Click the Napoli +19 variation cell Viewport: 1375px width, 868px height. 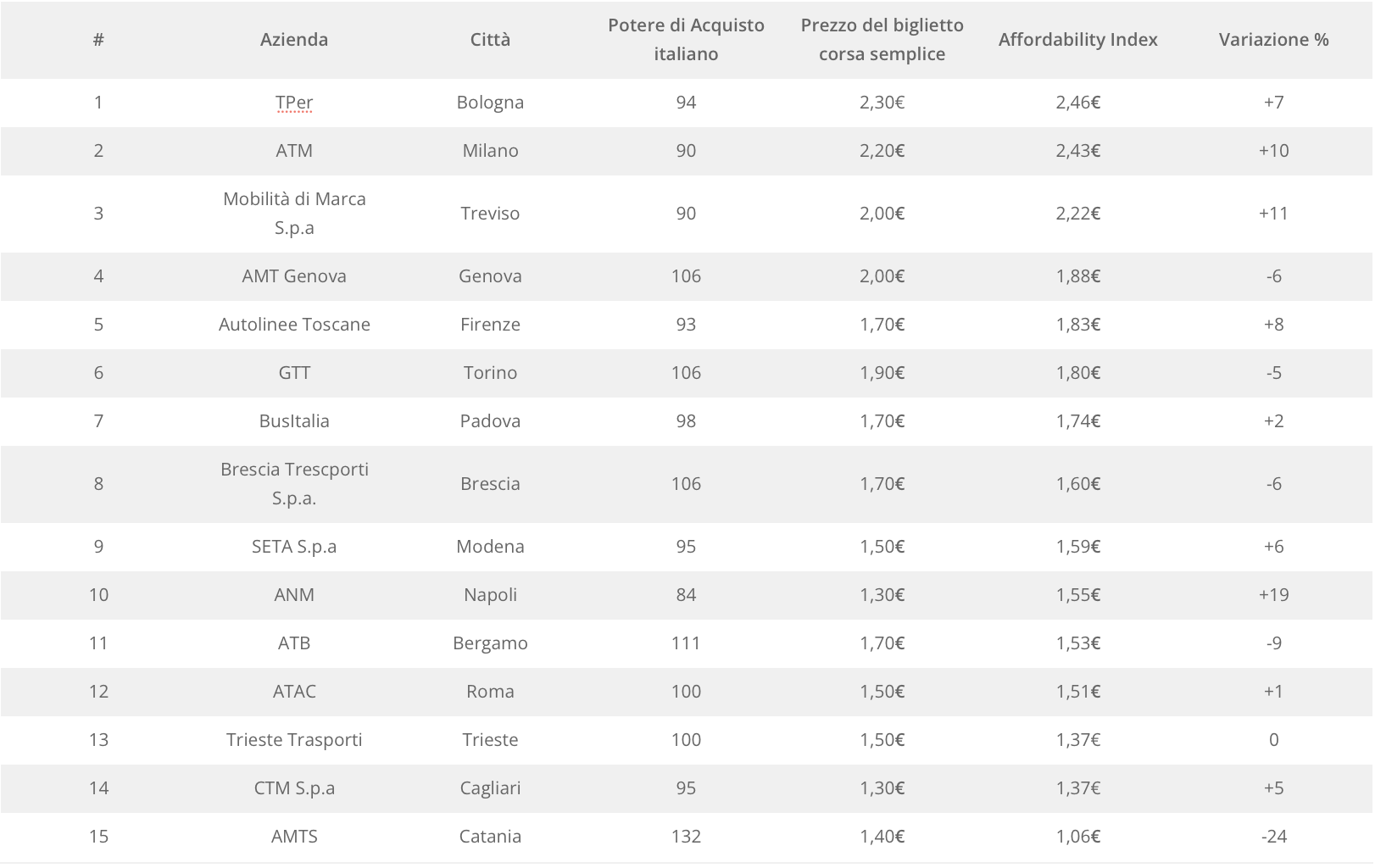[1273, 594]
